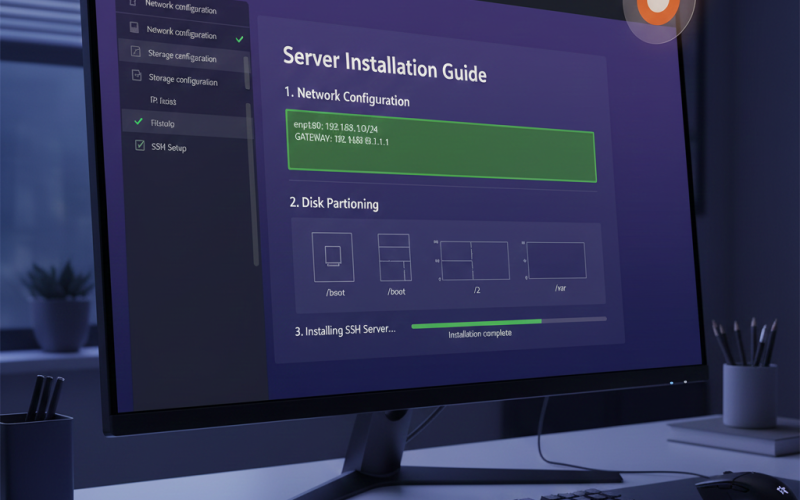This screenshot has height=500, width=800.
Task: Select the /boot partition layout icon
Action: pos(394,258)
